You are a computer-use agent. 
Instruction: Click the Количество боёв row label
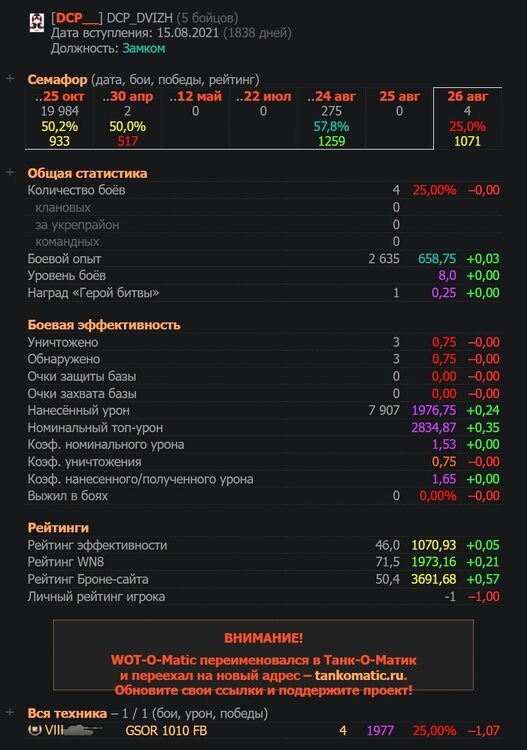coord(76,190)
